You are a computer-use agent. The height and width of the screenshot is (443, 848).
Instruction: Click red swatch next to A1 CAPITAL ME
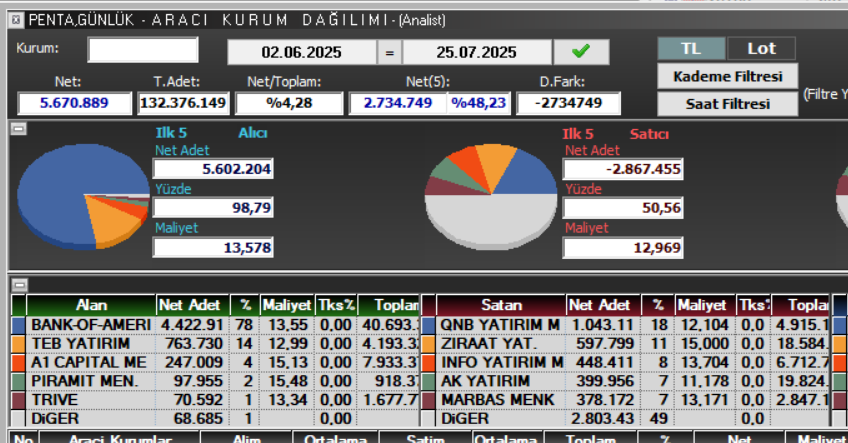(18, 362)
